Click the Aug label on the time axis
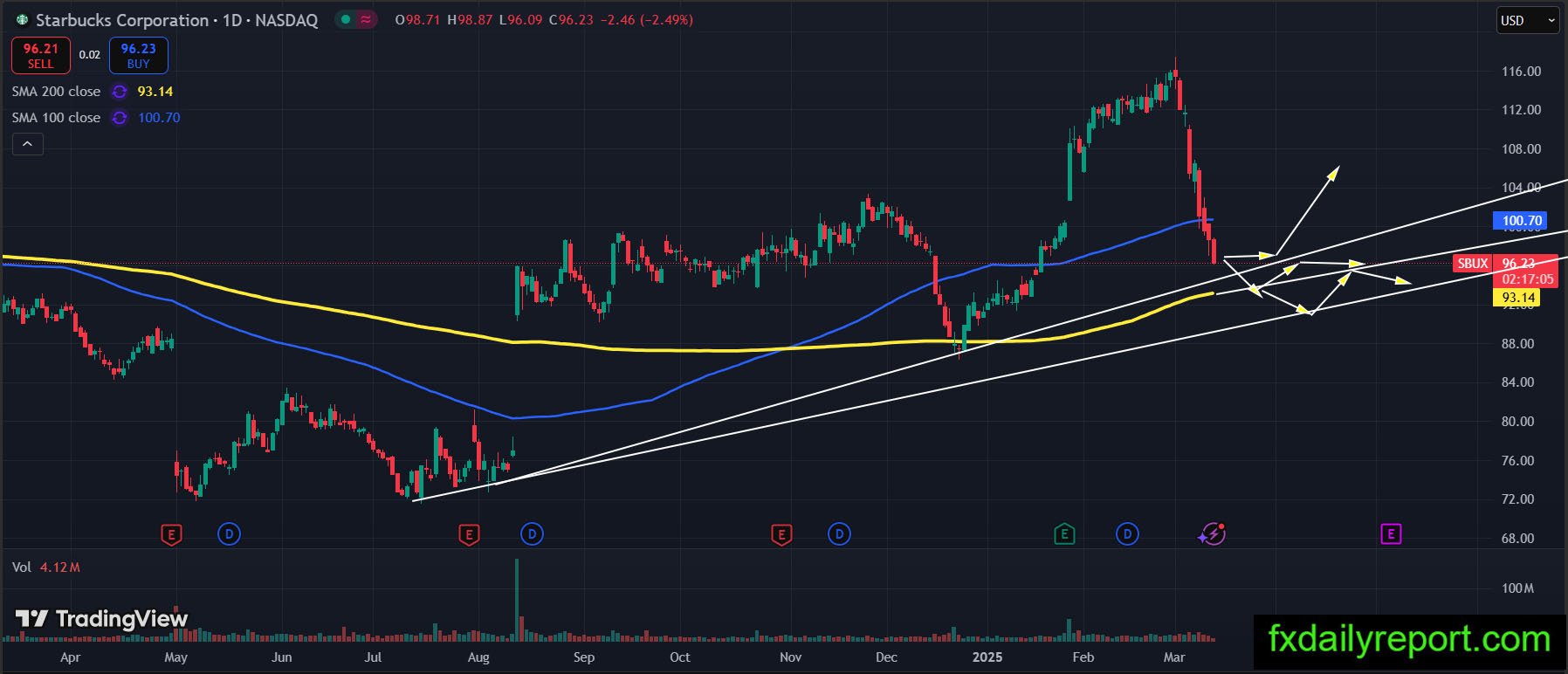The height and width of the screenshot is (674, 1568). [x=478, y=657]
